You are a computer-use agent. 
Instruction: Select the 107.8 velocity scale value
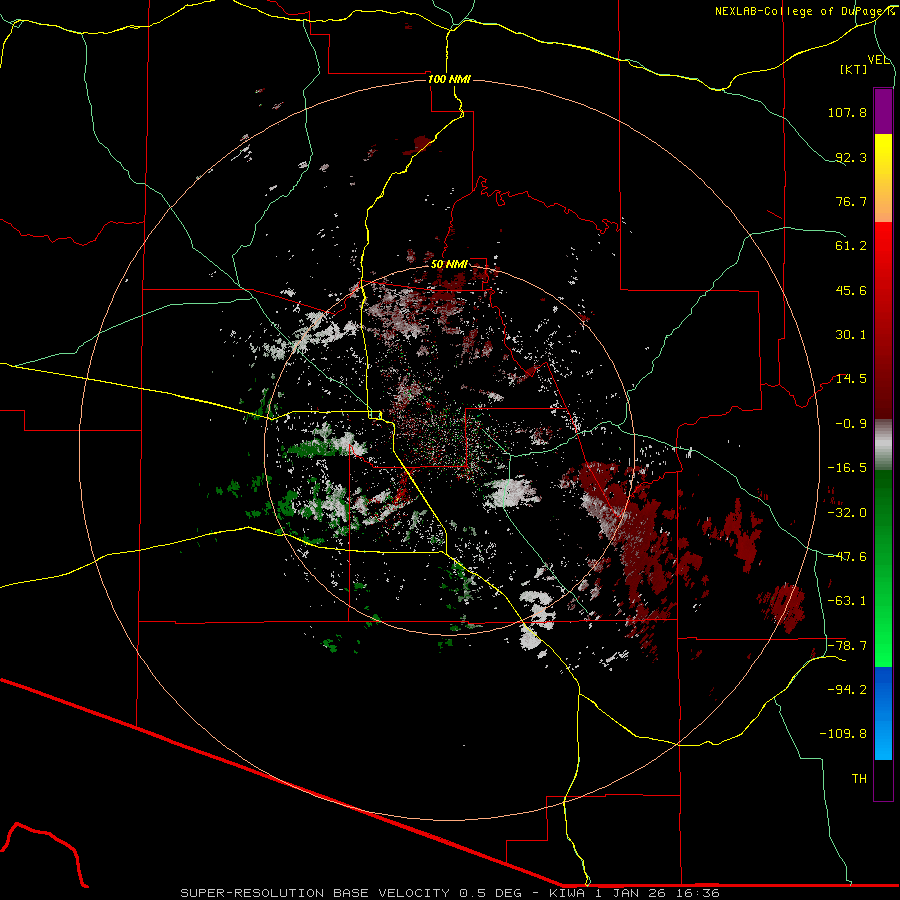click(847, 112)
